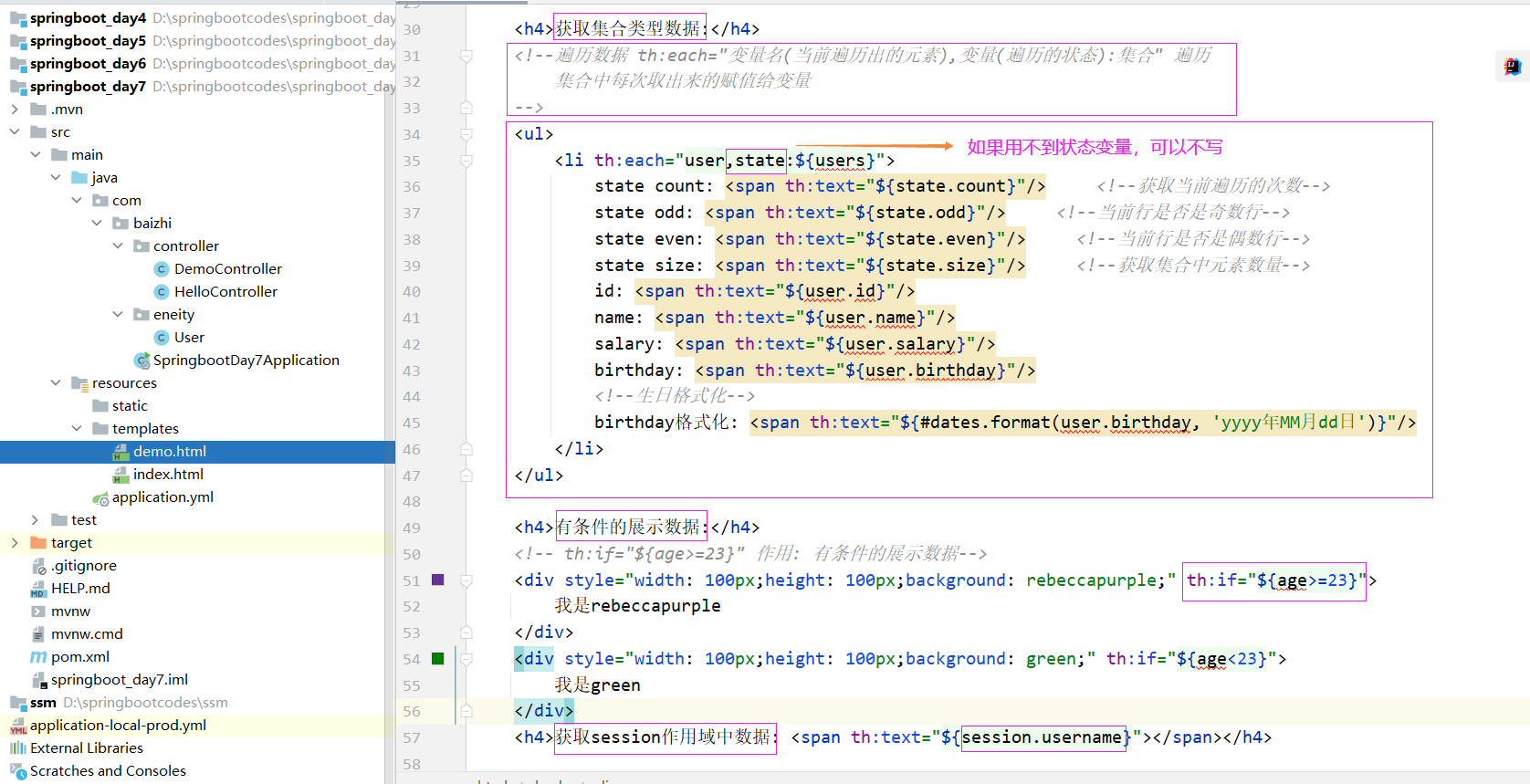
Task: Expand the target folder
Action: tap(15, 542)
